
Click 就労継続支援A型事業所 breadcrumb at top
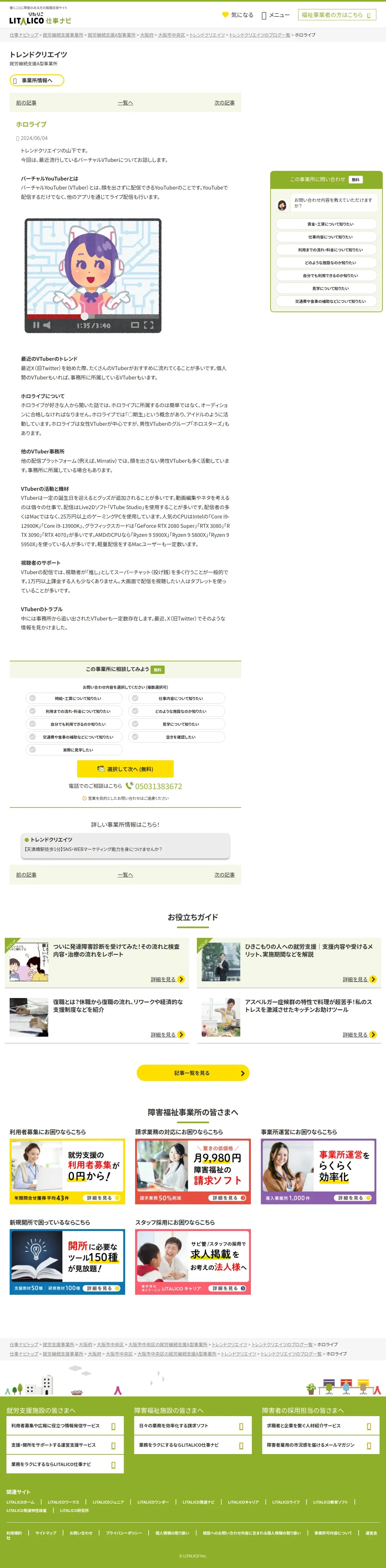(x=111, y=35)
